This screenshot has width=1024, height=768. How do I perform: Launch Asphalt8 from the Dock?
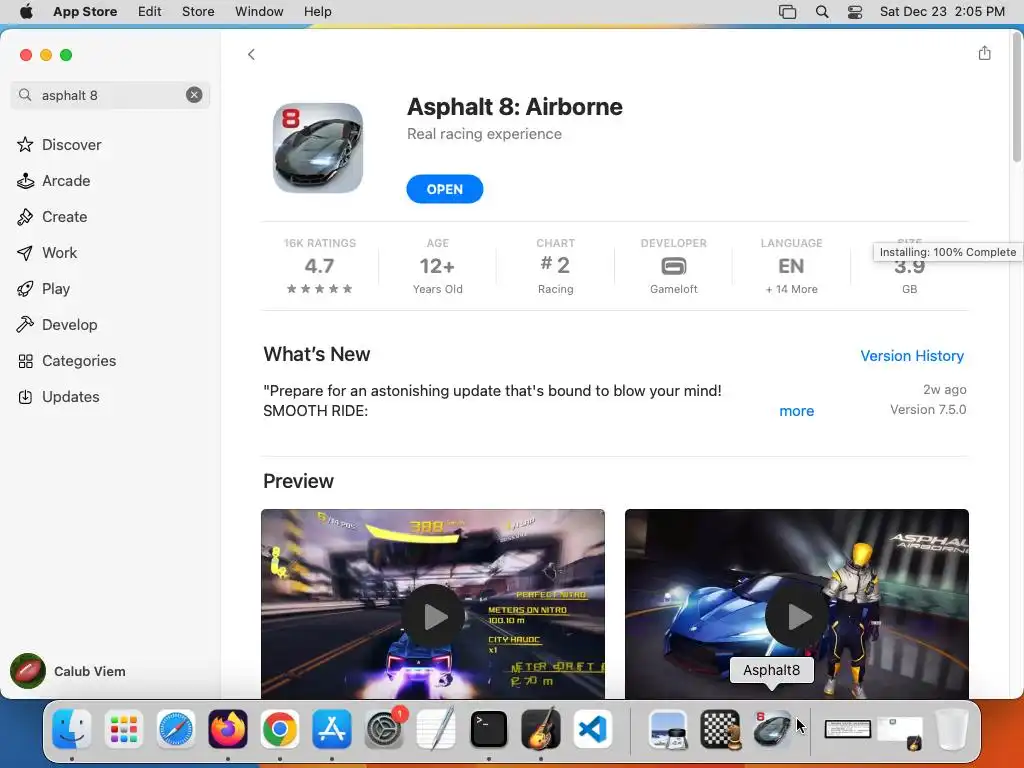click(772, 729)
